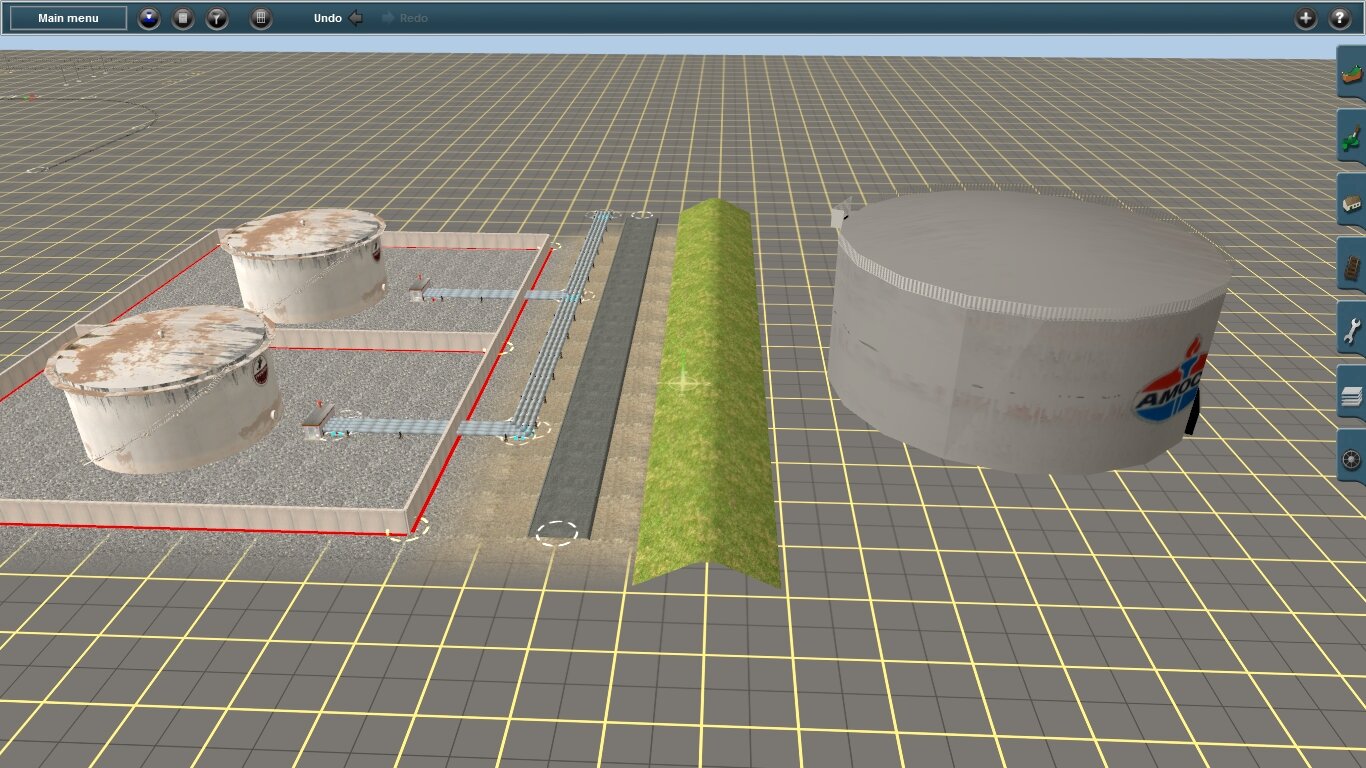The image size is (1366, 768).
Task: Open the help question mark
Action: [1340, 18]
